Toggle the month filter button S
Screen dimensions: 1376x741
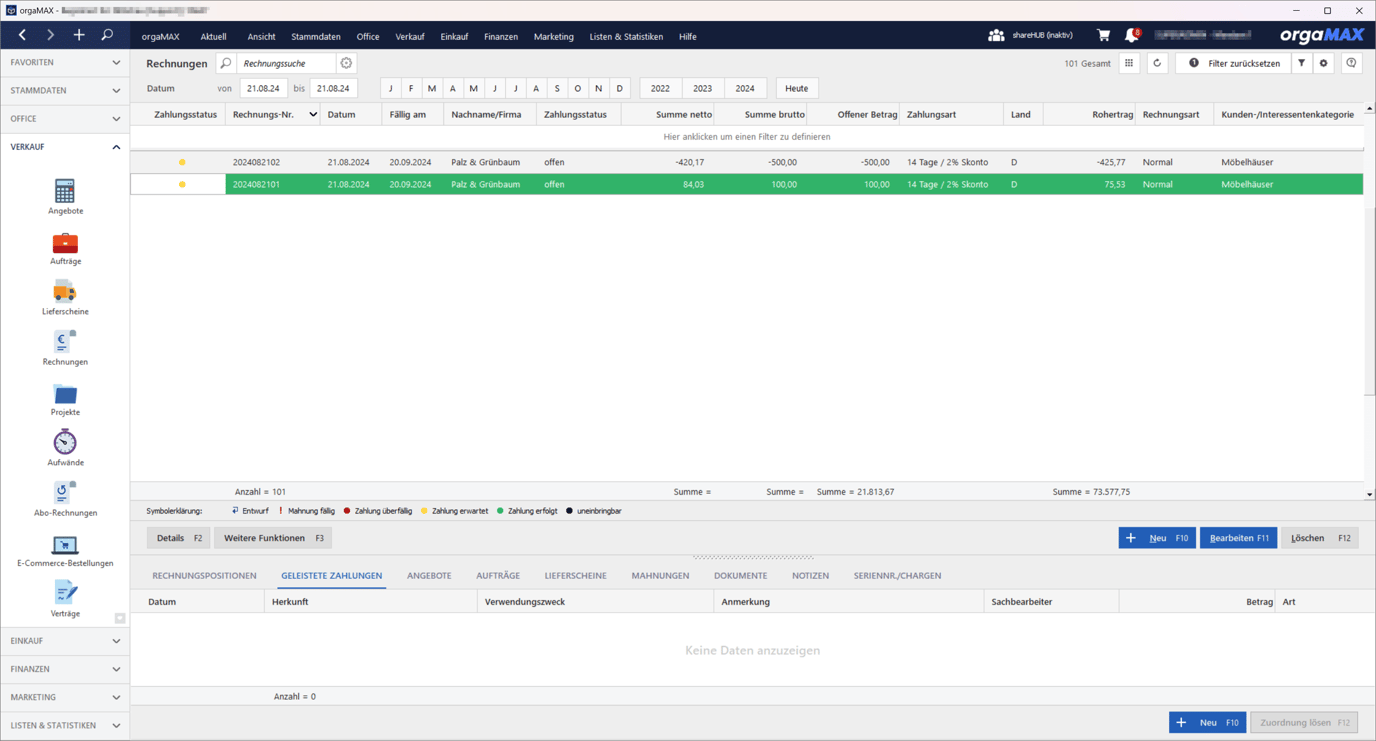[x=557, y=88]
